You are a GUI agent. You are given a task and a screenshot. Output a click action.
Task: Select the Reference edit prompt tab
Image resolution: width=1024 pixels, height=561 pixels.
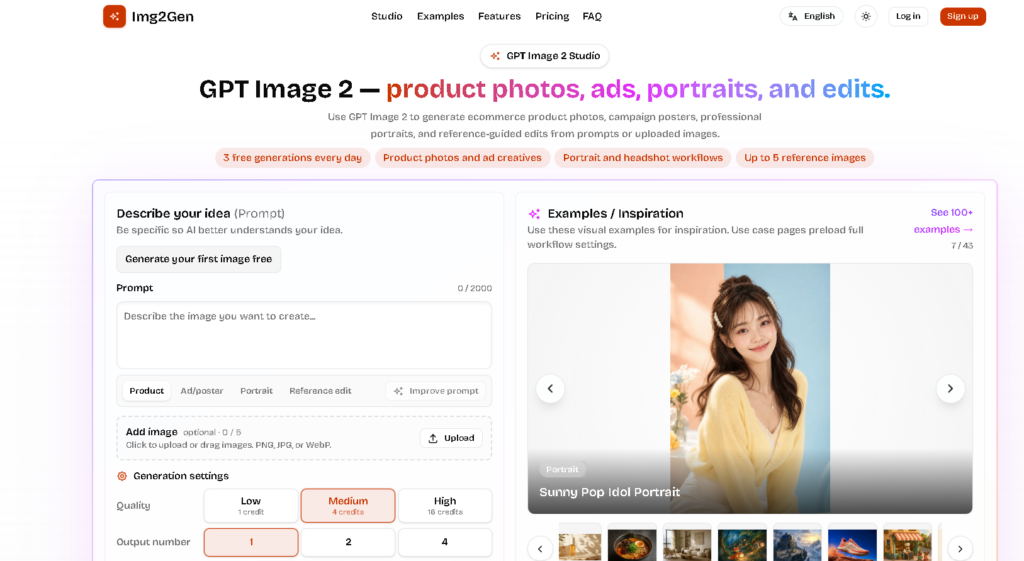click(320, 391)
